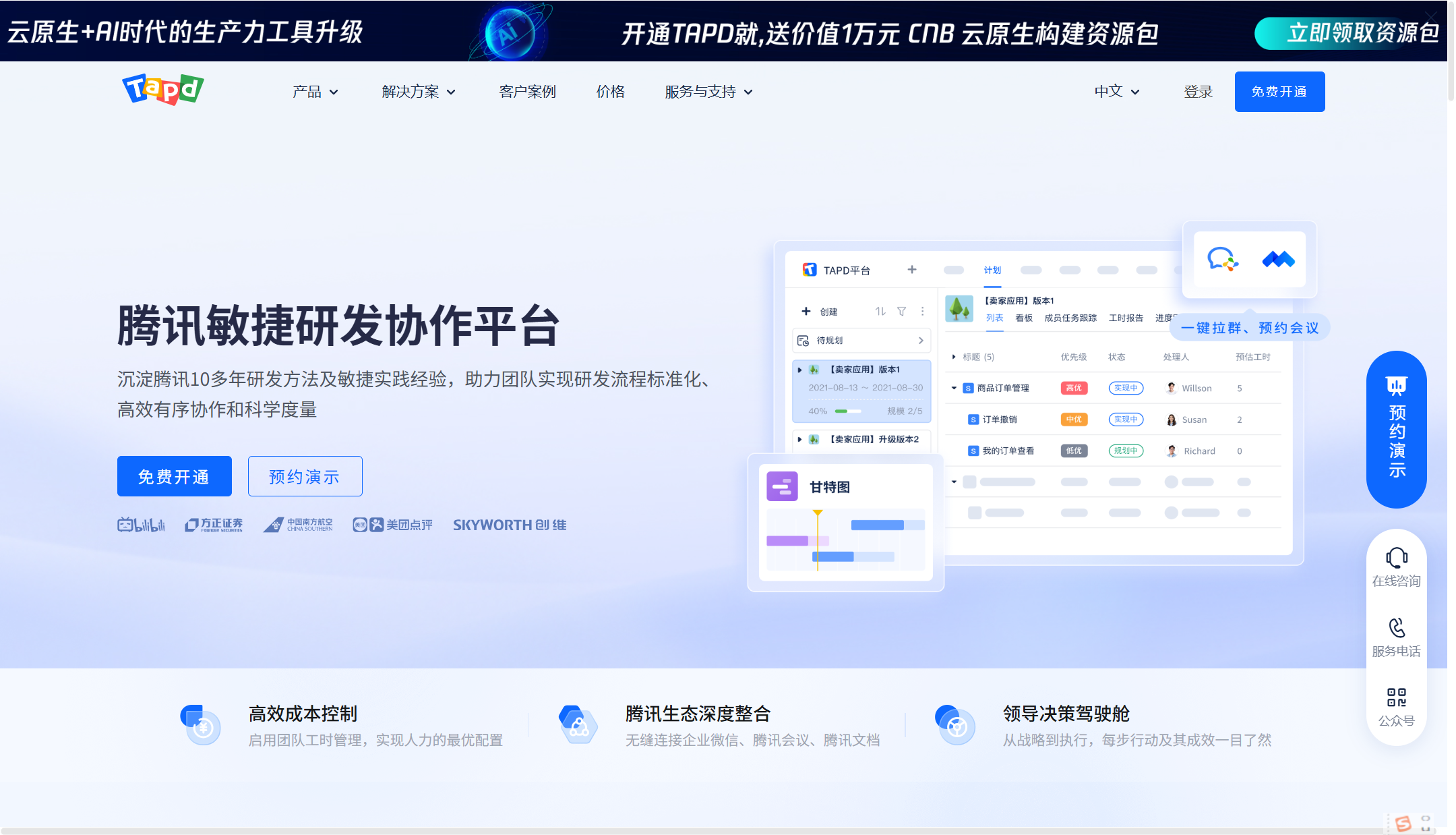This screenshot has width=1456, height=835.
Task: Expand the 【卖家应用】升级版本2 item
Action: pyautogui.click(x=800, y=439)
